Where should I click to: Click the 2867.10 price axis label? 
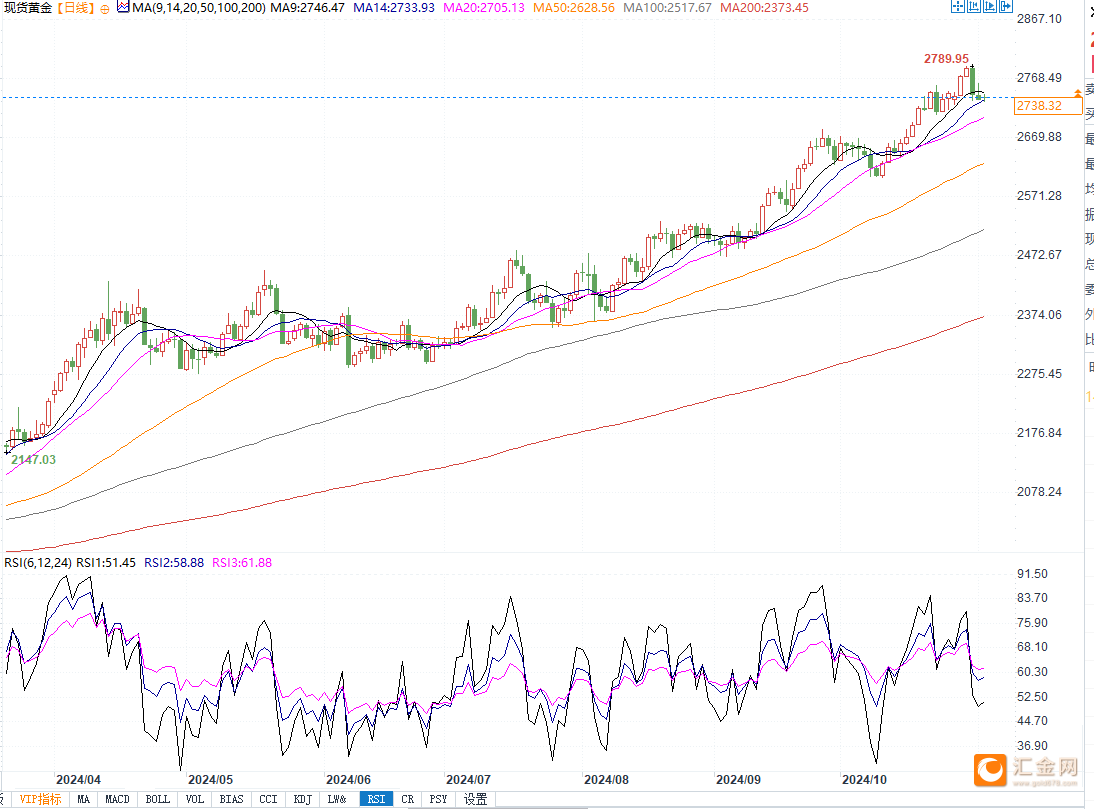click(x=1040, y=19)
